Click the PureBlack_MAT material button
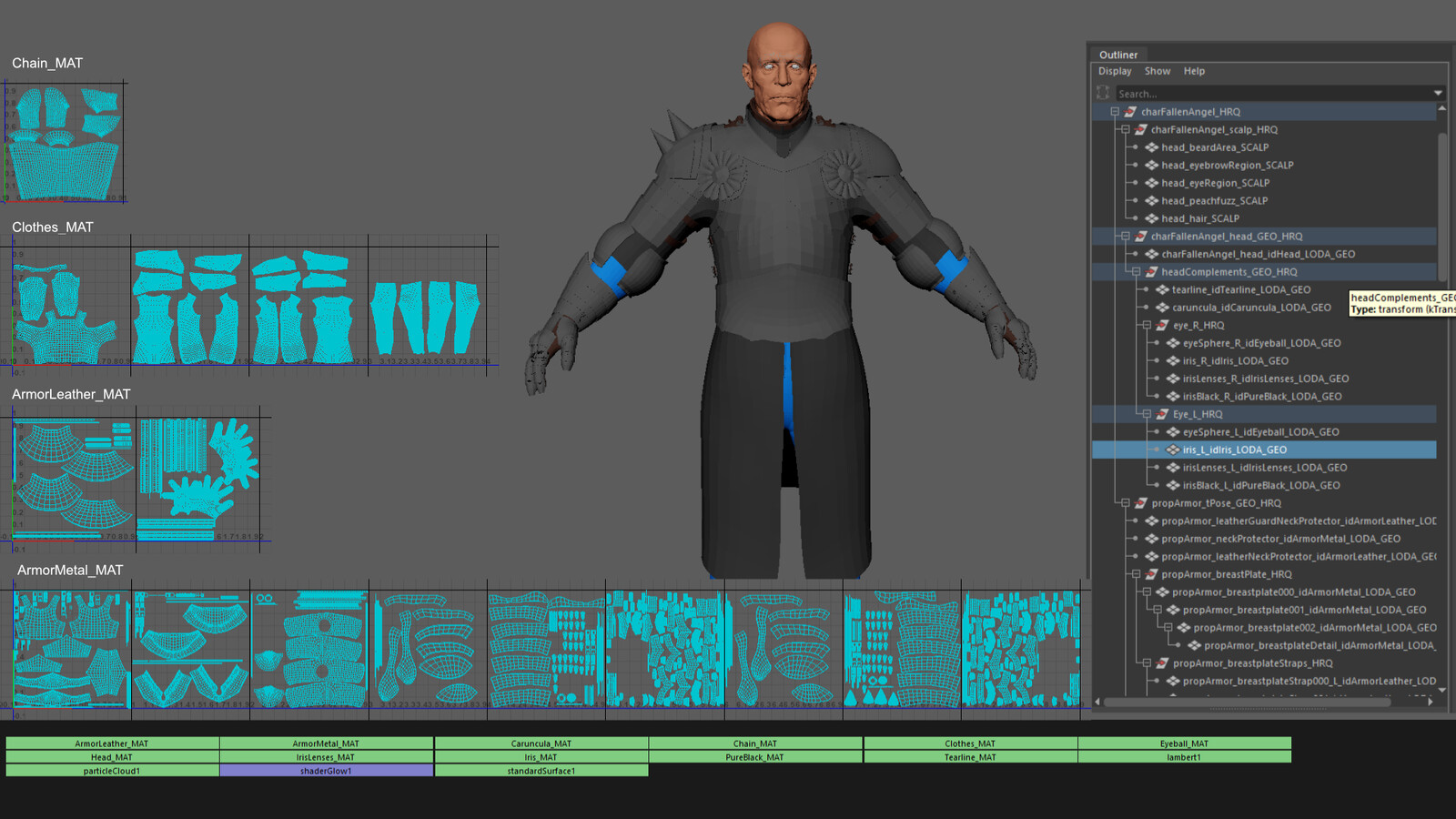 pos(755,757)
